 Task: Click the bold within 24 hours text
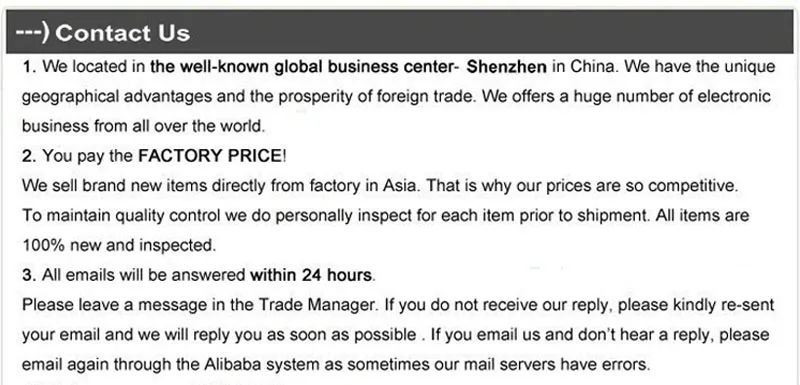click(310, 275)
